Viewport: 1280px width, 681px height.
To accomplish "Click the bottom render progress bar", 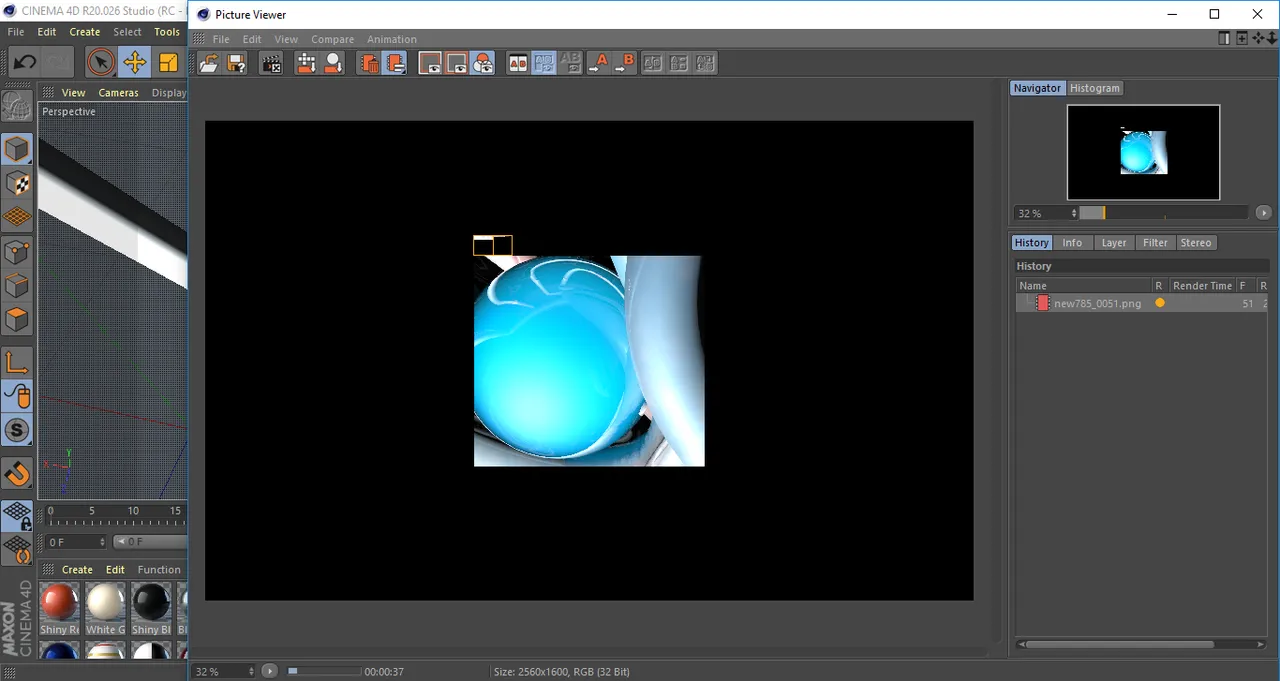I will point(323,671).
